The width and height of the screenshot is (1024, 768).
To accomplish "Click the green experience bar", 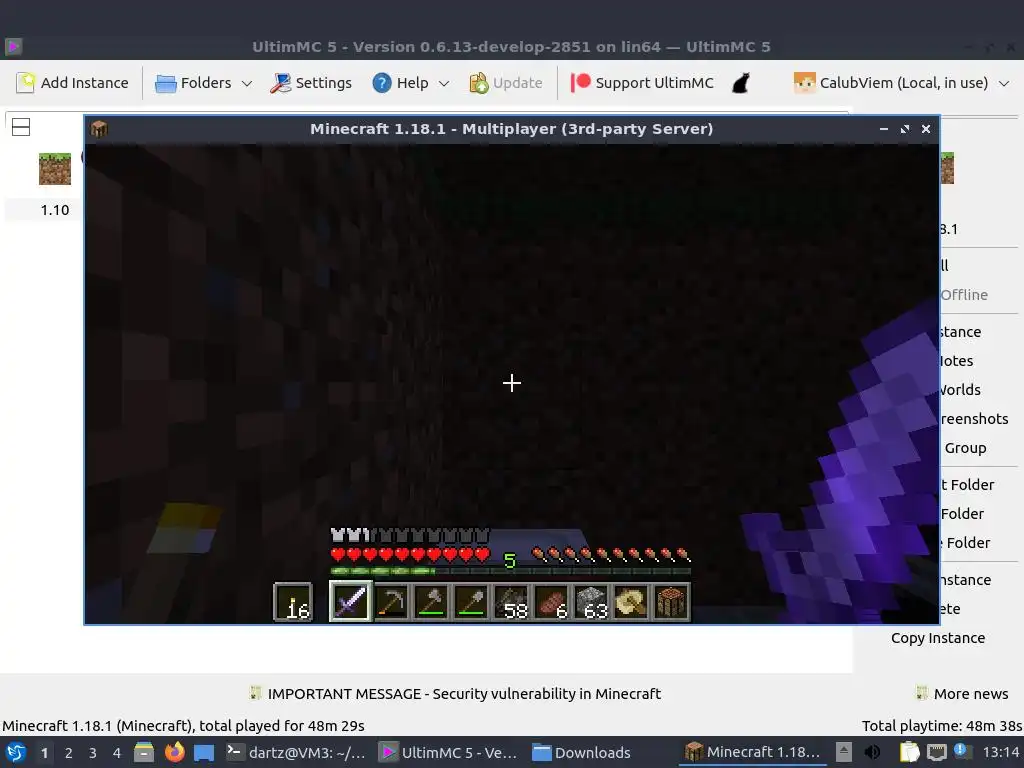I will click(x=510, y=571).
